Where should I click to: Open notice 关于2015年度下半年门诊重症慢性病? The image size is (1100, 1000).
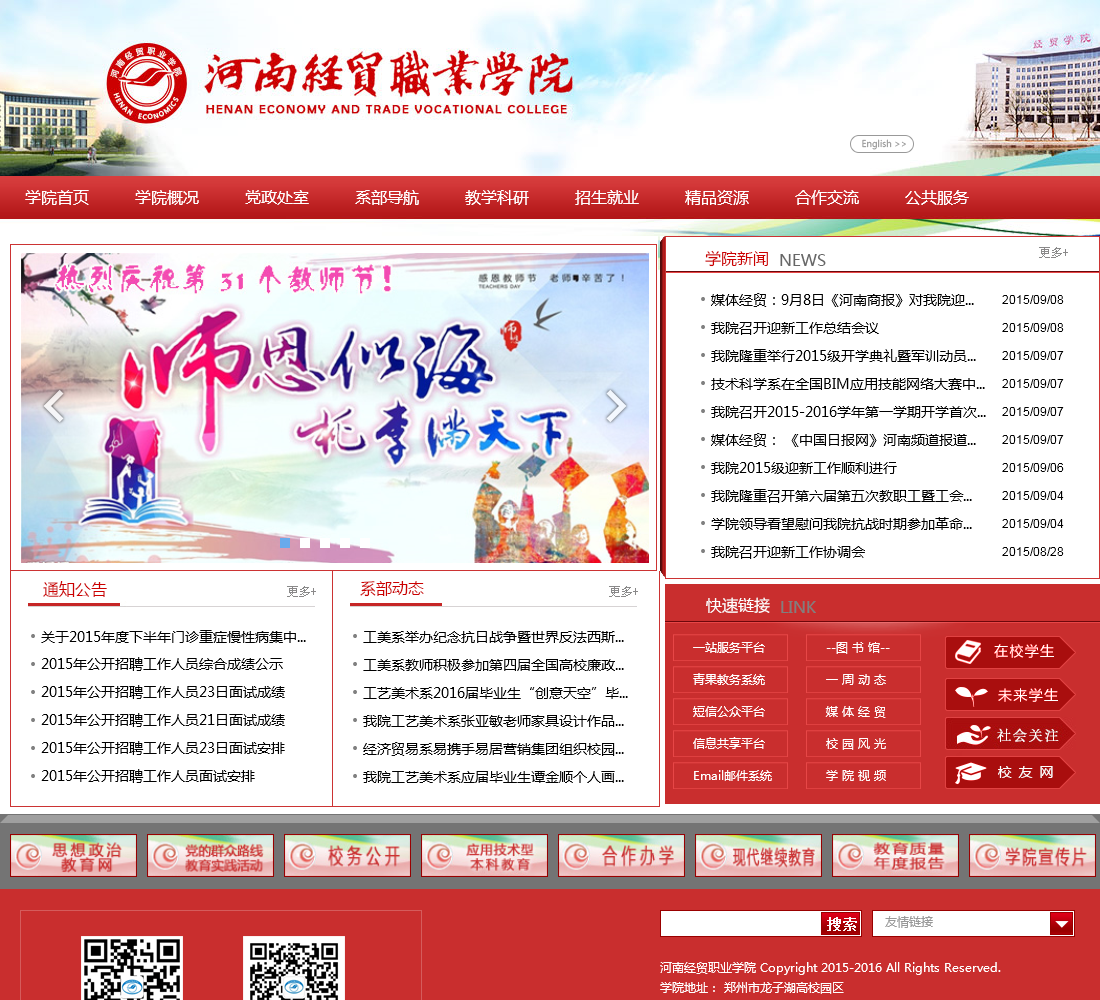[x=173, y=637]
